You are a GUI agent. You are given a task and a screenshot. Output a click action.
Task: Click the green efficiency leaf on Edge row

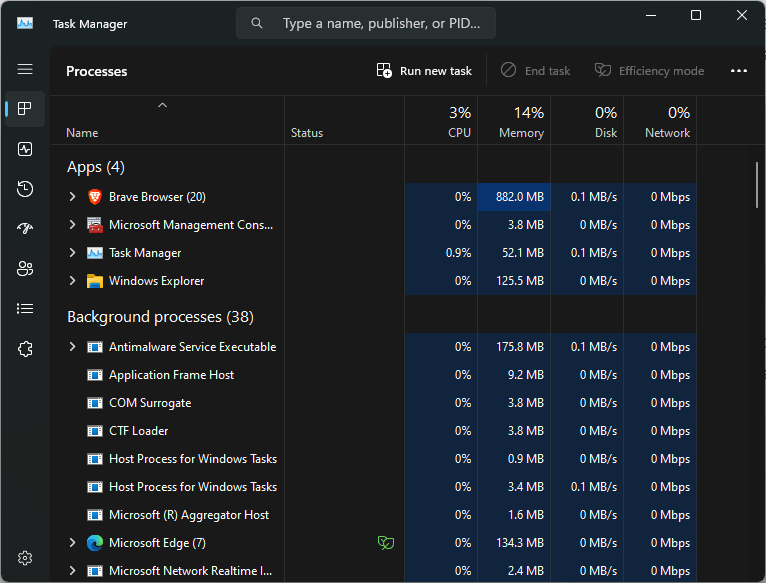(x=386, y=542)
